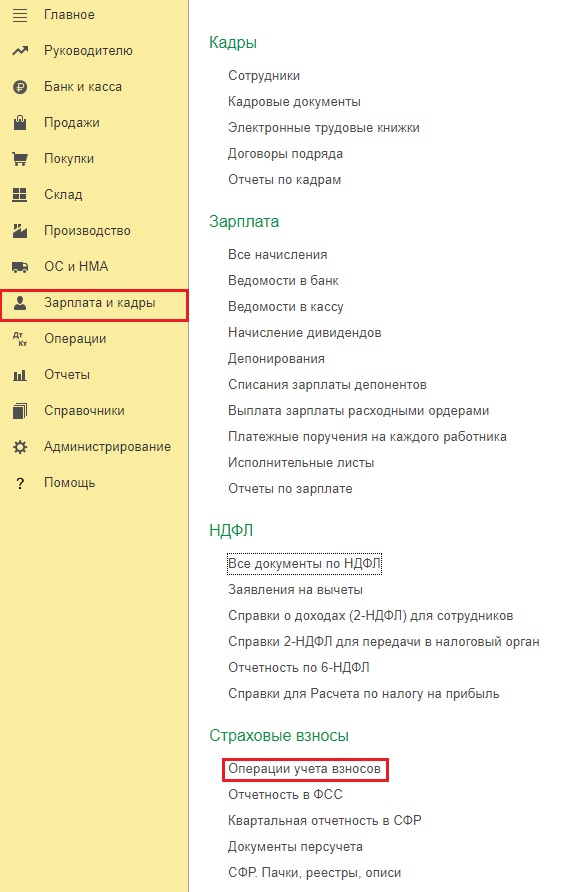Open the truck icon for ОС и НМА

(20, 267)
